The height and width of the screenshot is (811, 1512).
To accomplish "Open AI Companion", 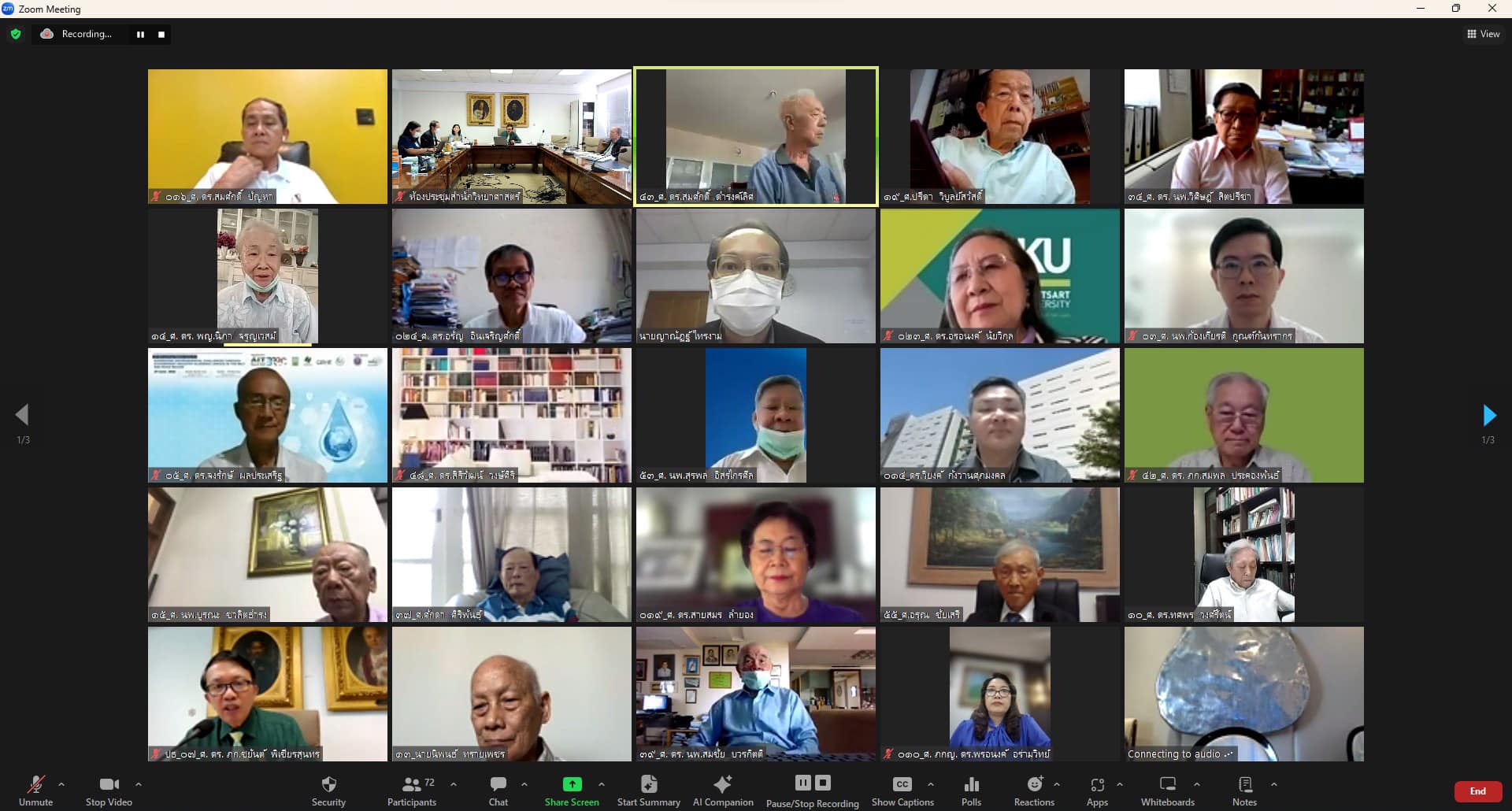I will point(722,790).
